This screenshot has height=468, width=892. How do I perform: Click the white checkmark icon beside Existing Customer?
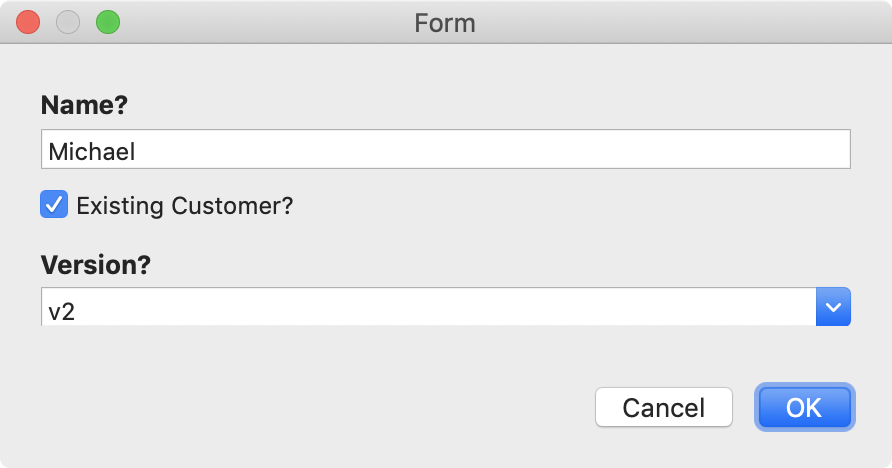54,205
